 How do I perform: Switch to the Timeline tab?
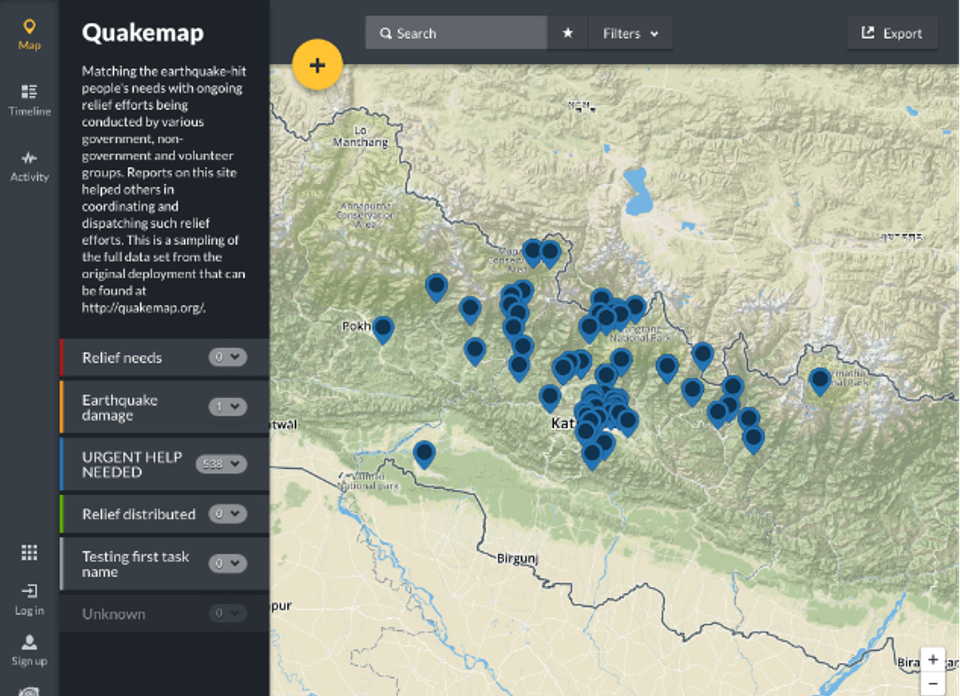click(x=29, y=97)
